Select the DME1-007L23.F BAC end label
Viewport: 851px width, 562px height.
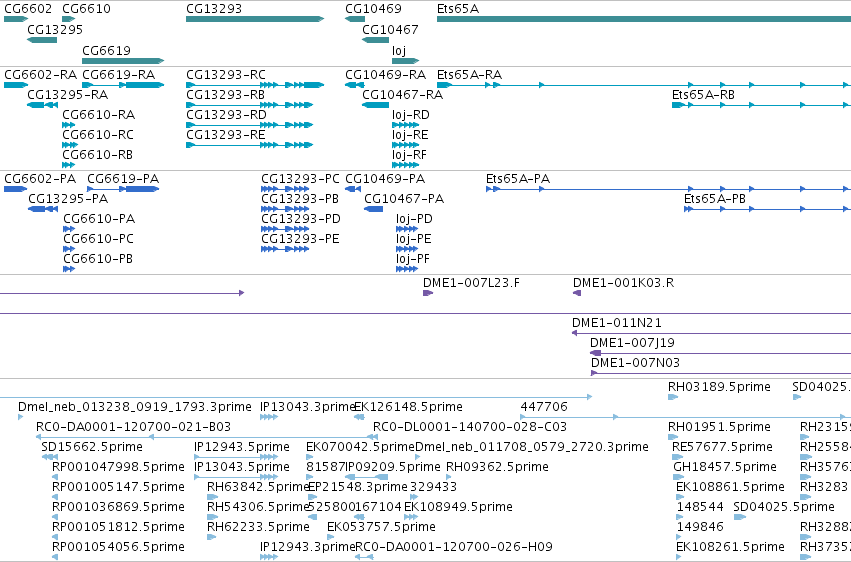tap(471, 283)
